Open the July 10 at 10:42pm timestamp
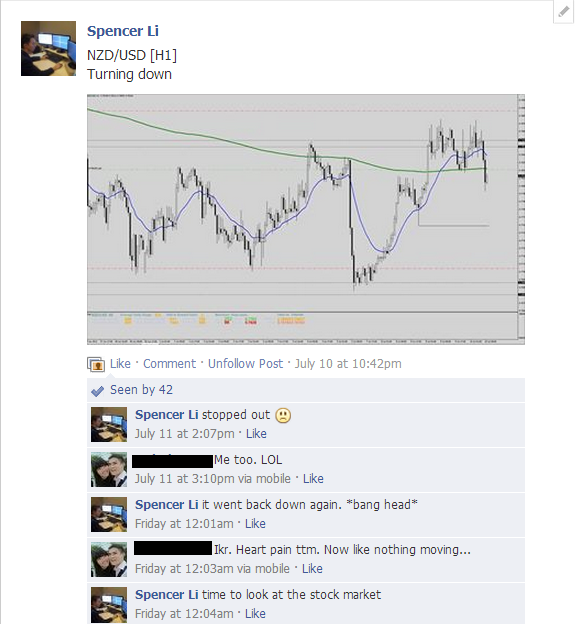Viewport: 575px width, 624px height. (x=348, y=364)
